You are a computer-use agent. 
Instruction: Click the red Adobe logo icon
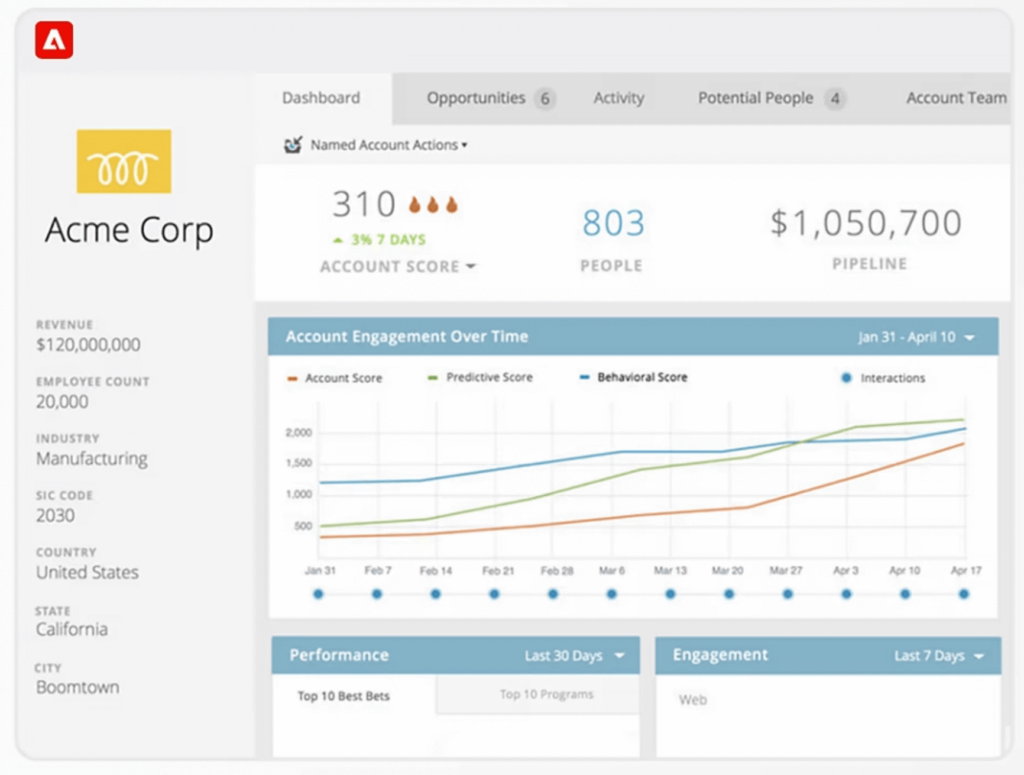54,40
